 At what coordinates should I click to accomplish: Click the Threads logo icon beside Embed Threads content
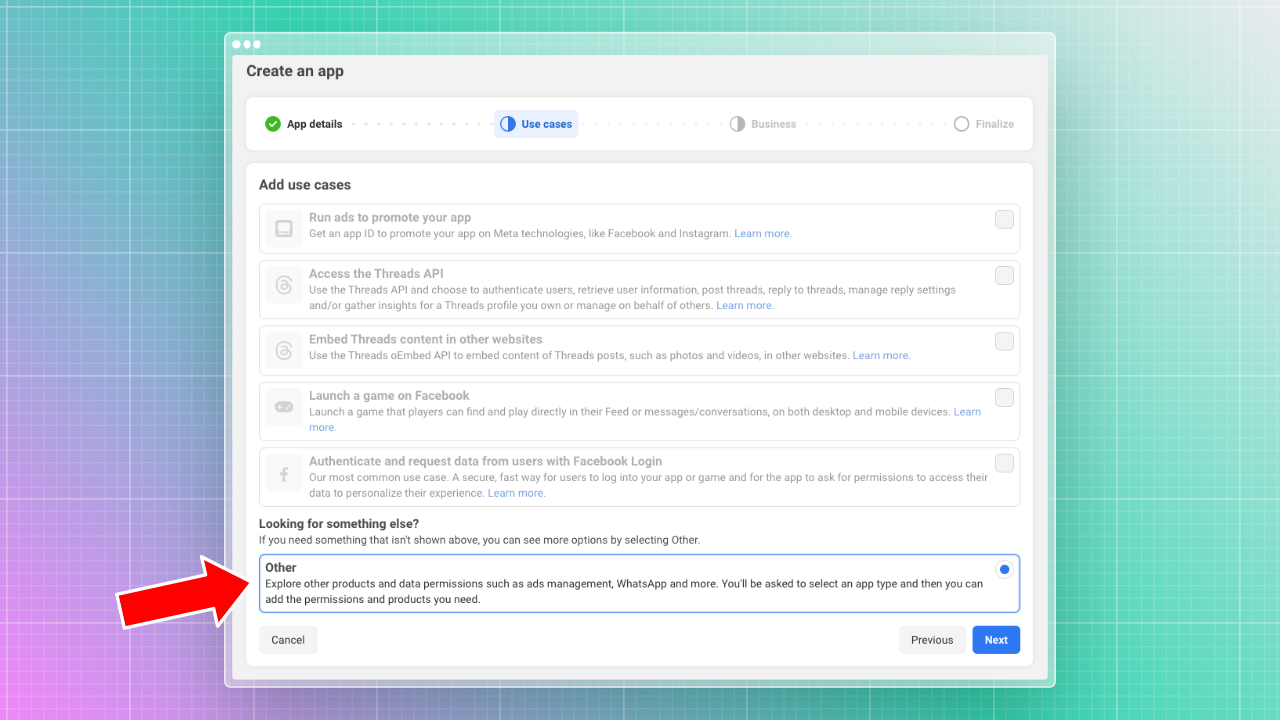point(284,351)
